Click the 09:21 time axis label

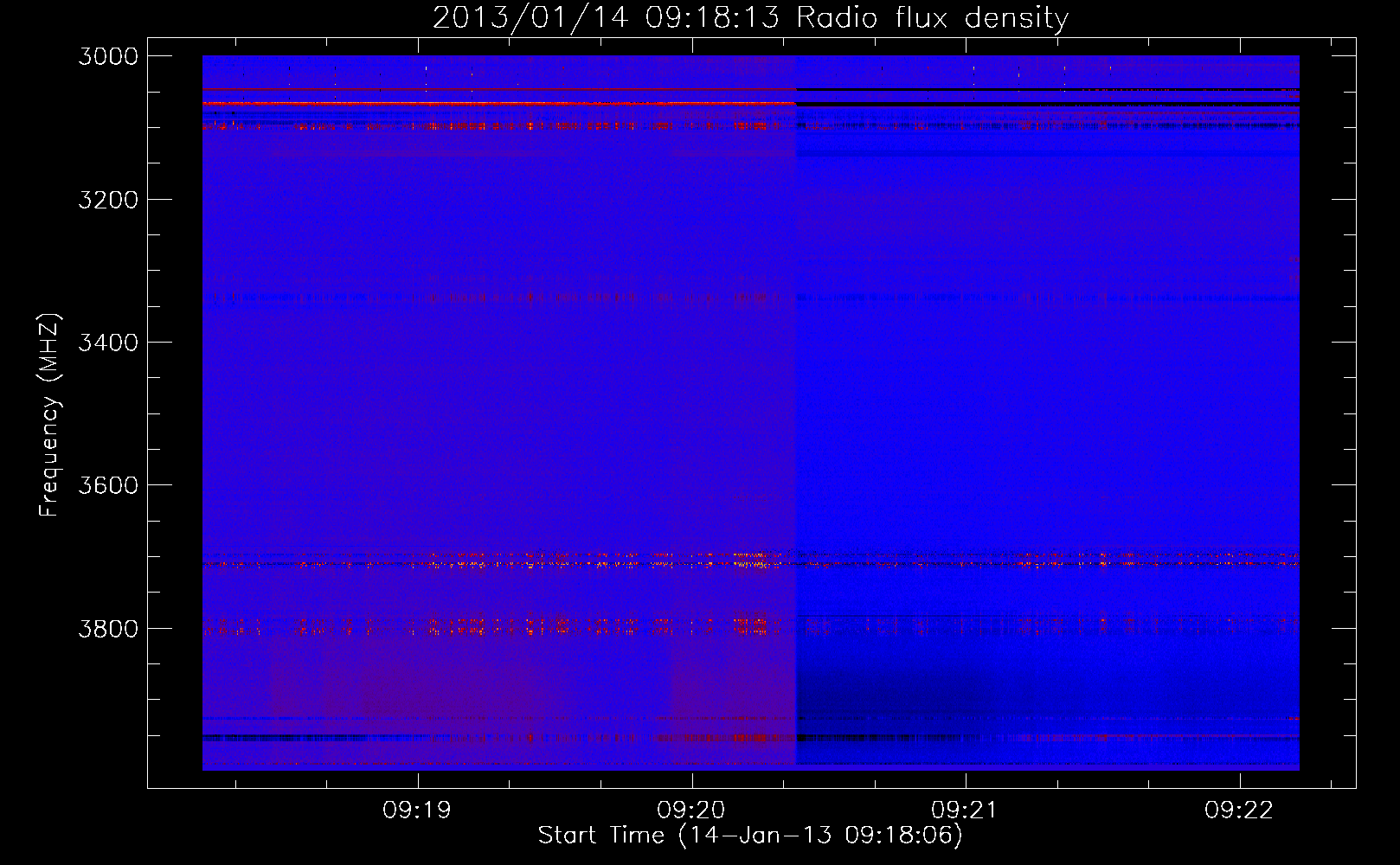[x=965, y=811]
